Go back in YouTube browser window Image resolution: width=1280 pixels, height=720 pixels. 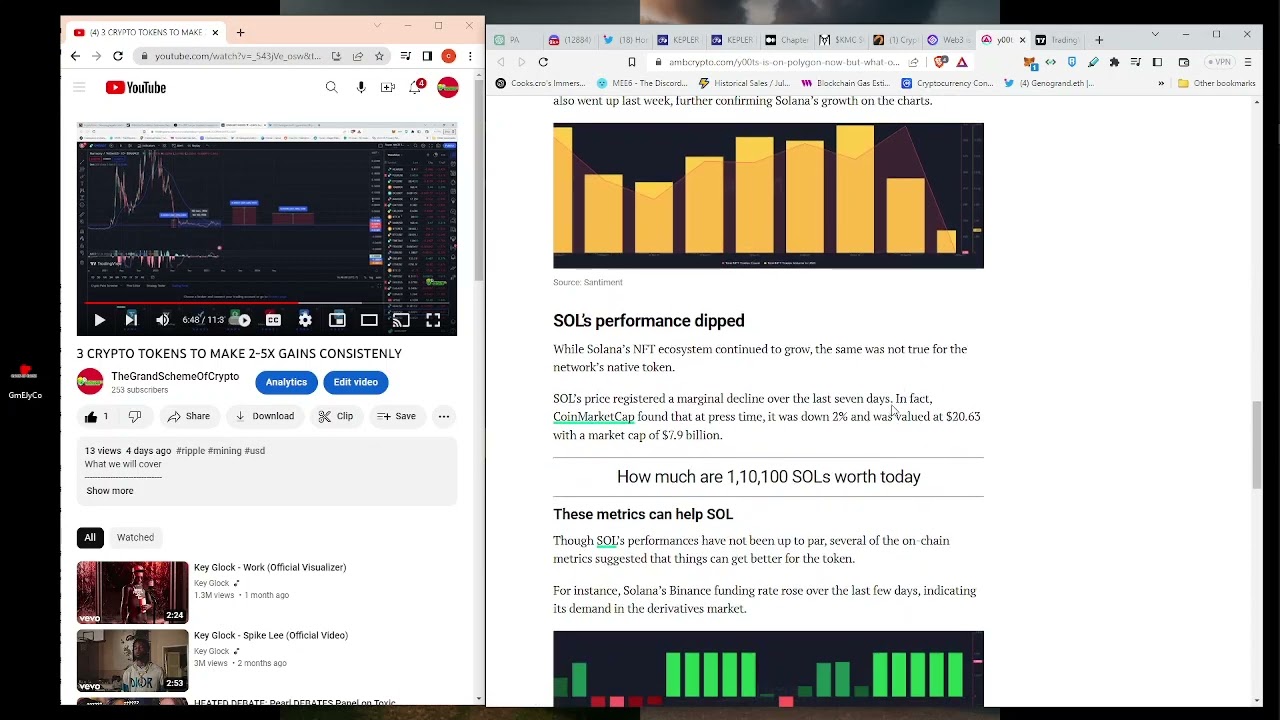(75, 56)
